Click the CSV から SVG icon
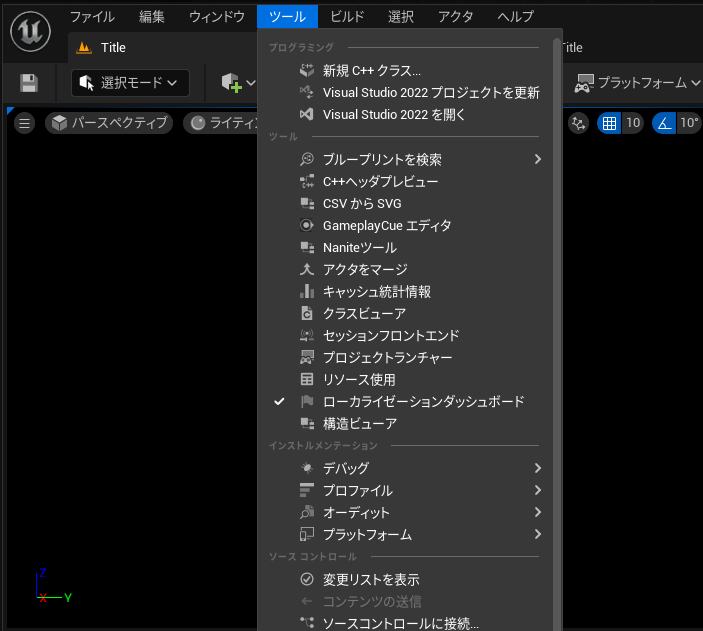This screenshot has height=631, width=703. coord(307,203)
